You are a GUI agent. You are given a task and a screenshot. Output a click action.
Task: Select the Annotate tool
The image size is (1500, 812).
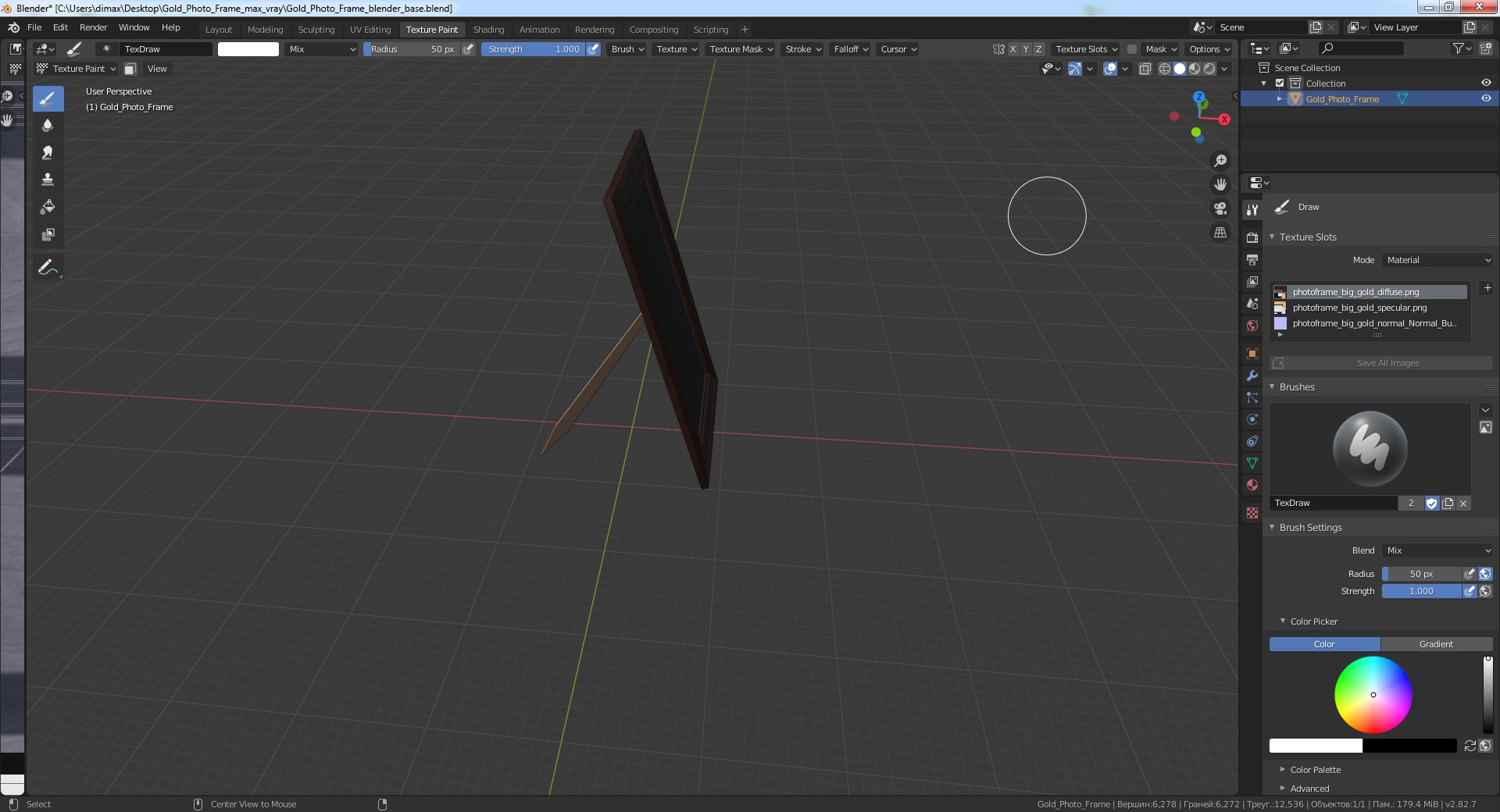(x=48, y=267)
